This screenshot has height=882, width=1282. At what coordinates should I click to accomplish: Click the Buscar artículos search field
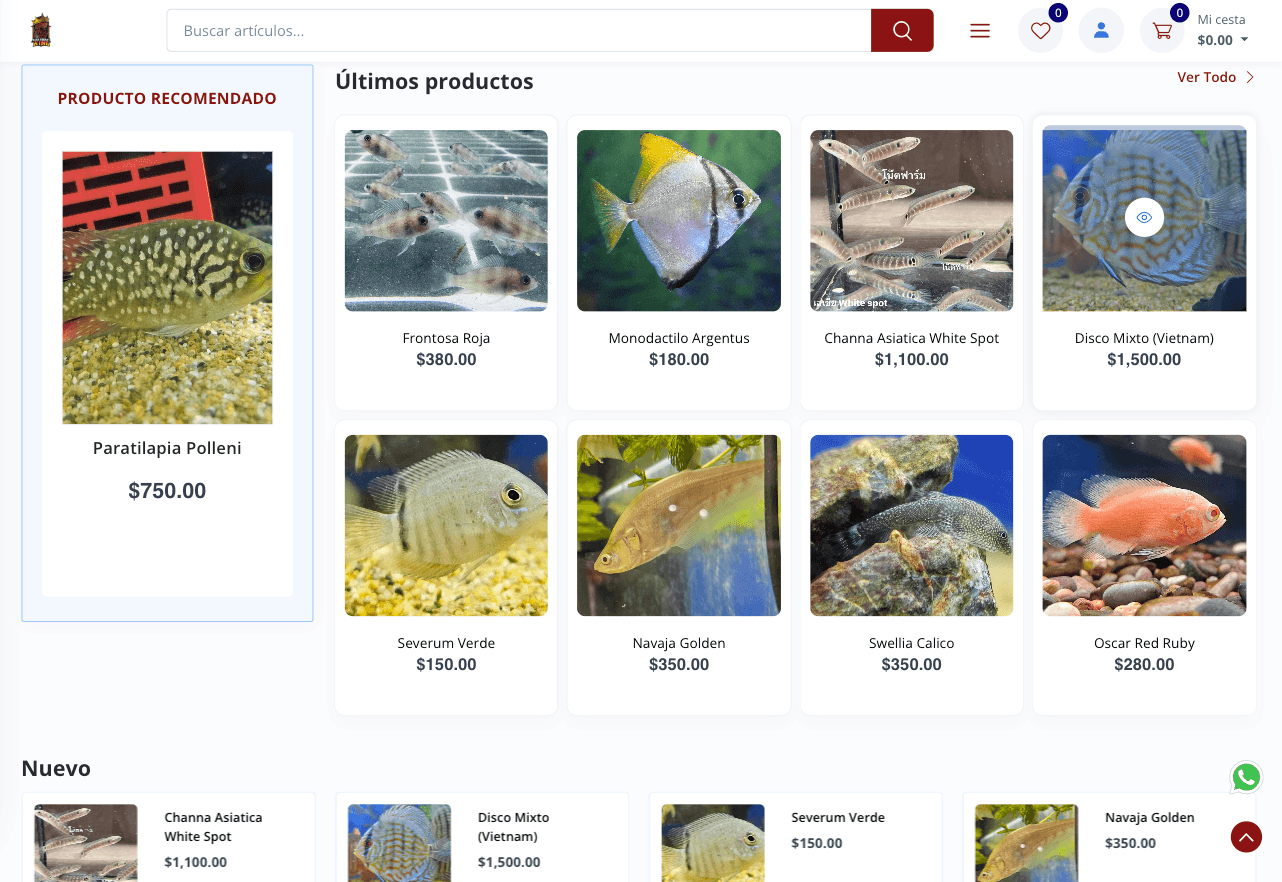519,31
